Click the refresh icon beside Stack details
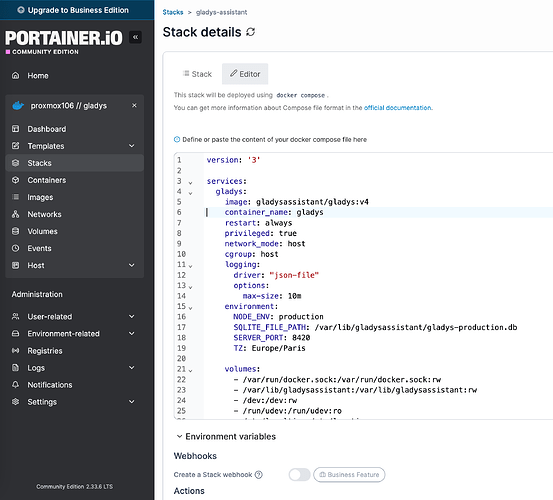The width and height of the screenshot is (553, 500). pyautogui.click(x=250, y=32)
